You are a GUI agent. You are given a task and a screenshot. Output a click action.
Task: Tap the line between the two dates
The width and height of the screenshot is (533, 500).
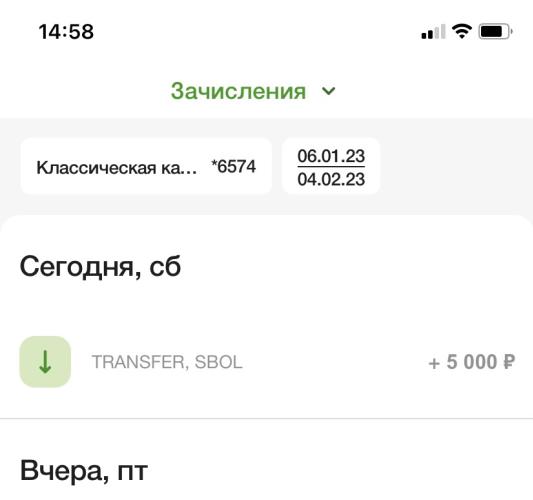[x=331, y=167]
